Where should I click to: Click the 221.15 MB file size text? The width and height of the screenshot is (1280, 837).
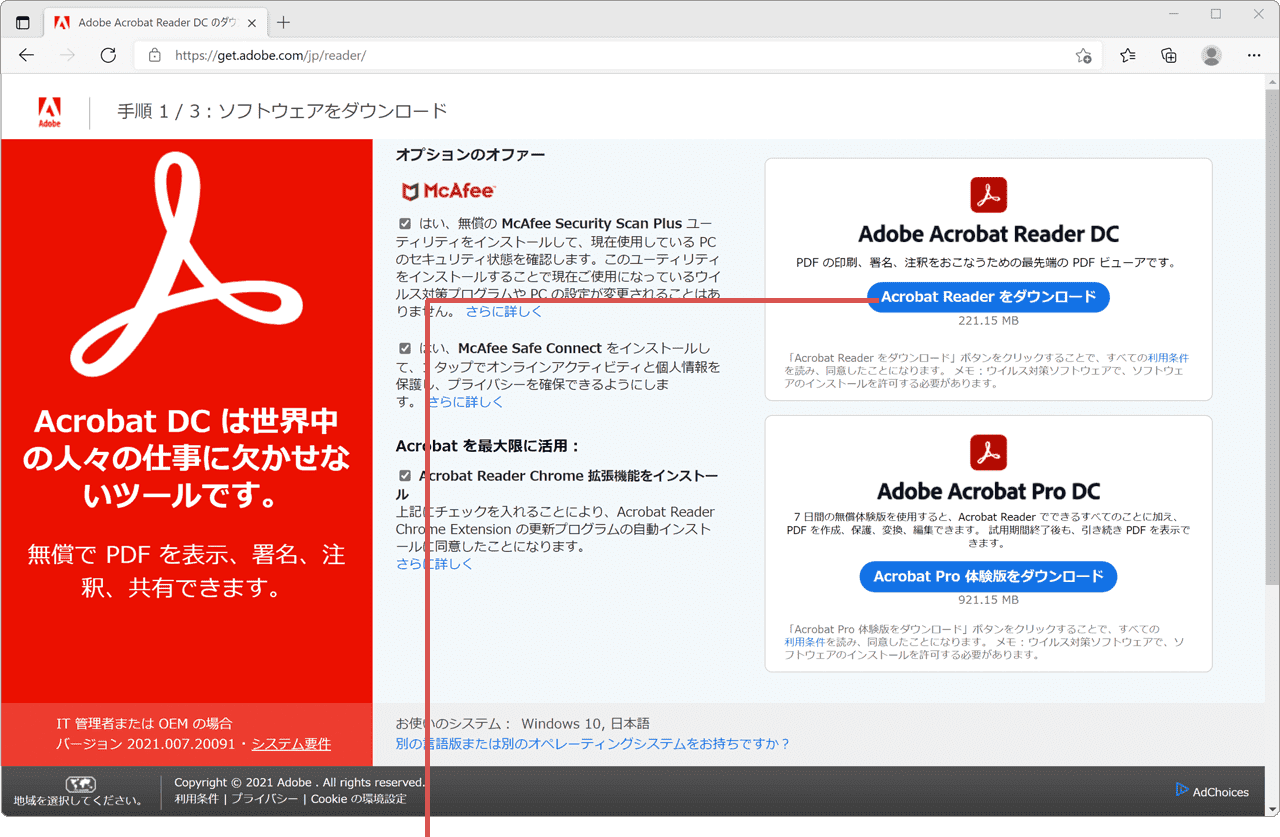tap(988, 322)
